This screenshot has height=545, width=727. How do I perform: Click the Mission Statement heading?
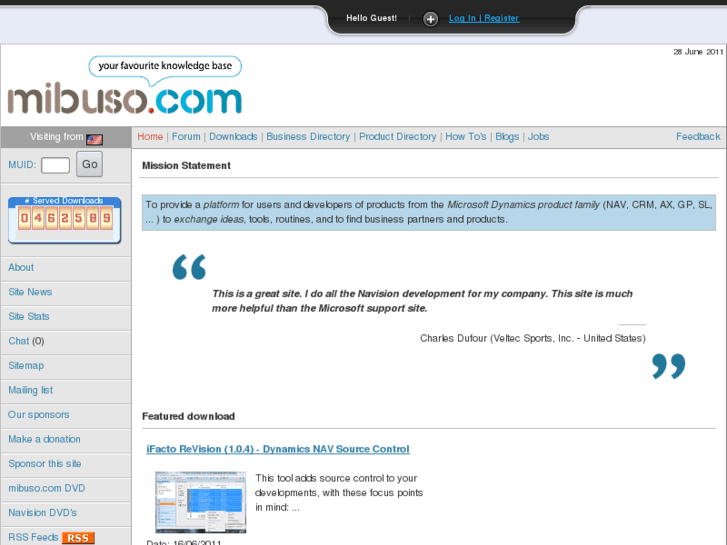tap(186, 166)
